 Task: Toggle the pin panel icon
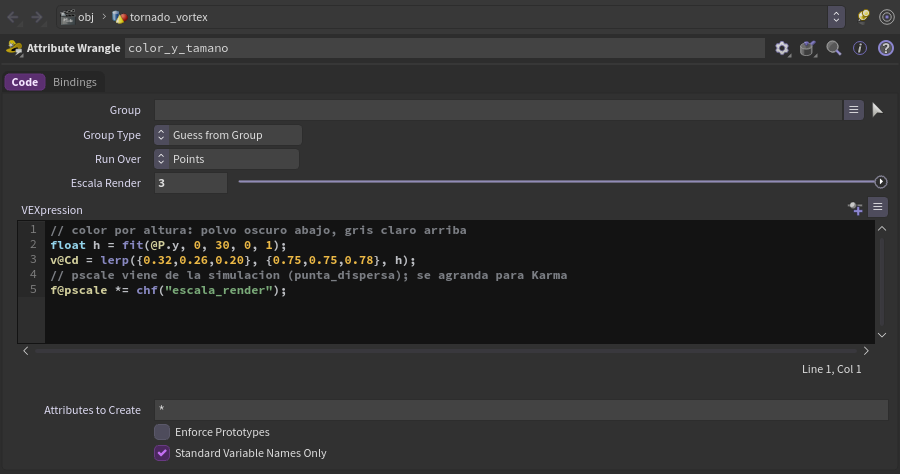tap(863, 17)
